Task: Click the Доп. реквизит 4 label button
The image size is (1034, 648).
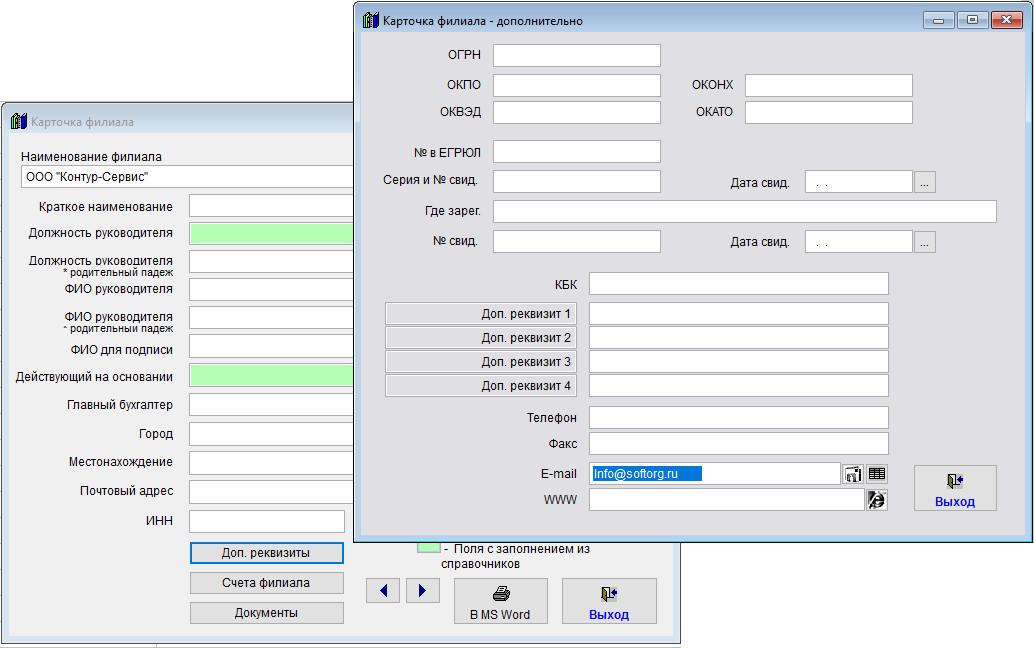Action: 481,386
